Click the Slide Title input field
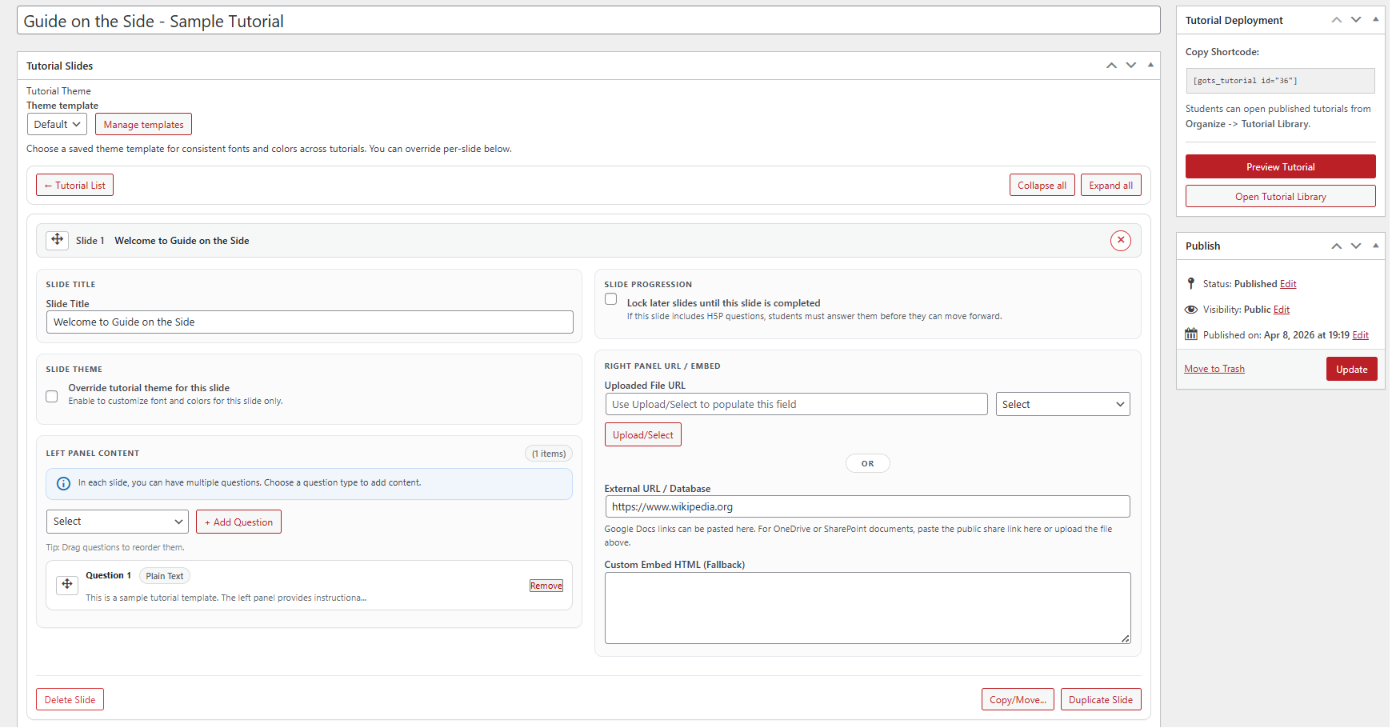The height and width of the screenshot is (728, 1390). pos(310,322)
